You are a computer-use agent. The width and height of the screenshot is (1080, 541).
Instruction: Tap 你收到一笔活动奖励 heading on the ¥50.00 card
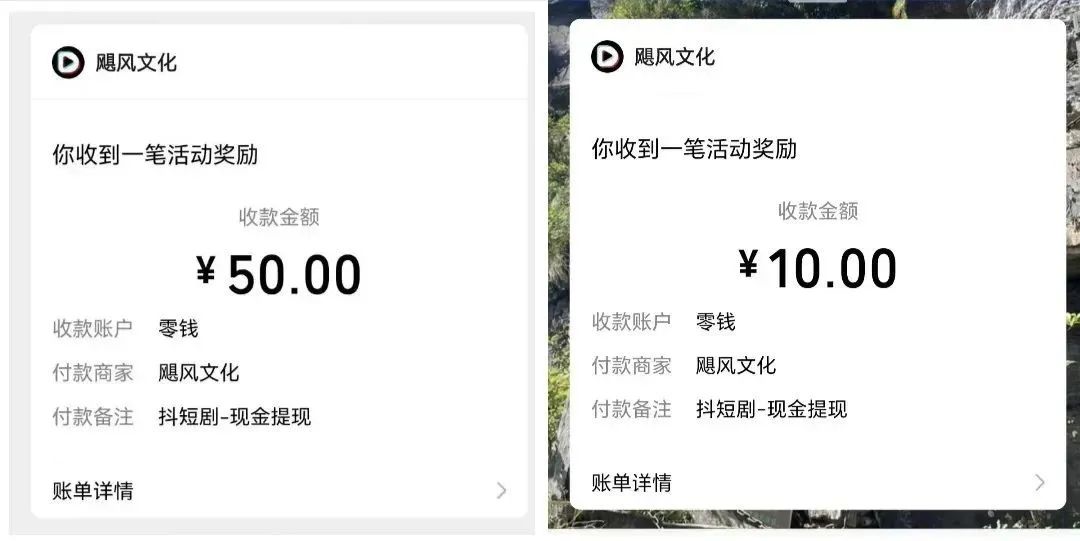155,155
